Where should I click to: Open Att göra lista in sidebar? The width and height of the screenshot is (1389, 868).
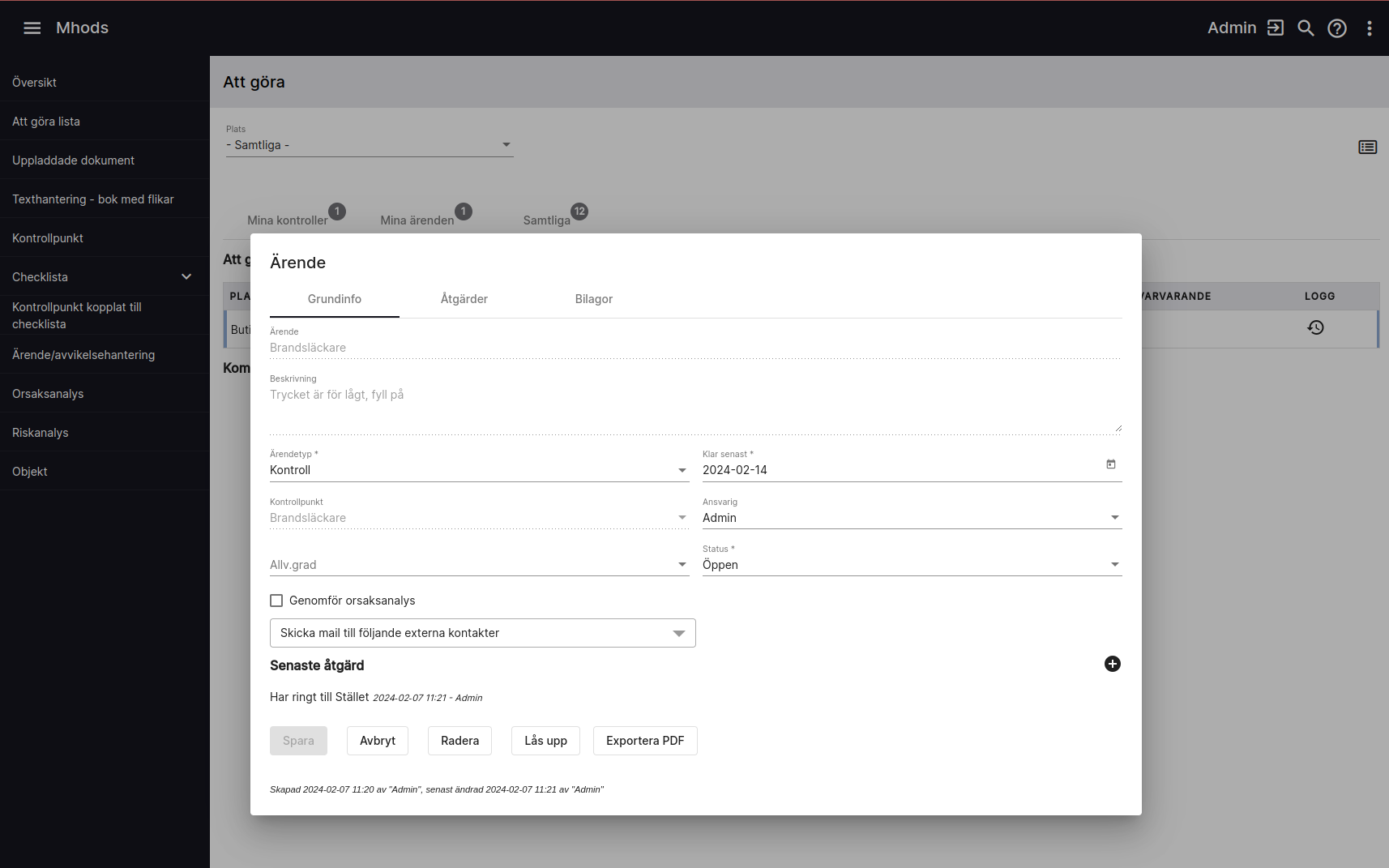[105, 121]
